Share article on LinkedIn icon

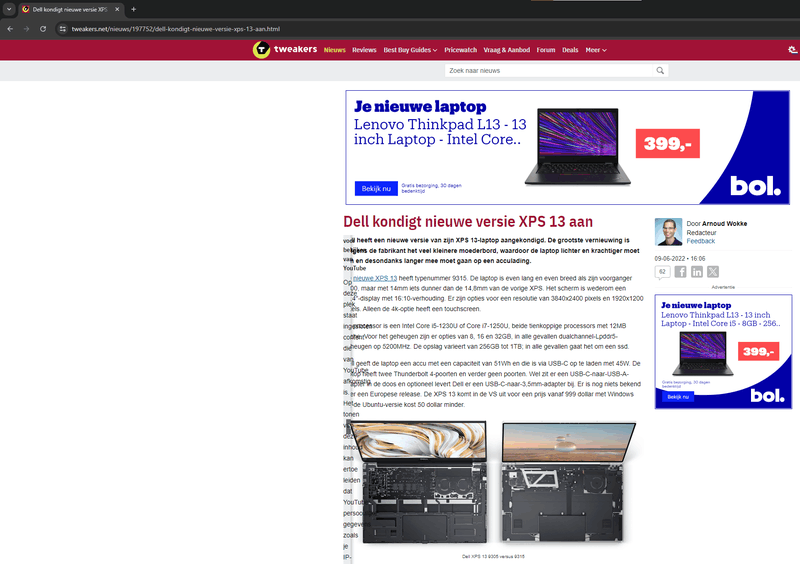click(696, 272)
